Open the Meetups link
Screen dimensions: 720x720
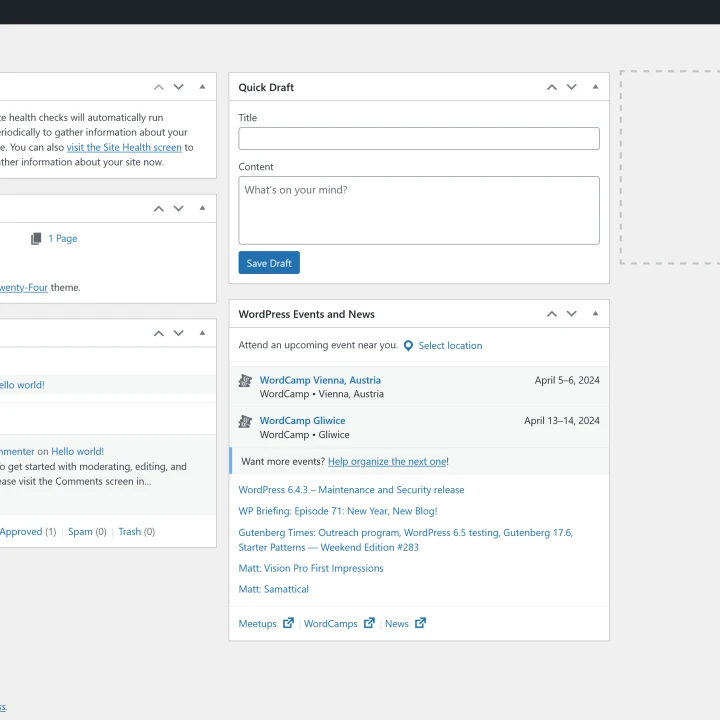click(257, 624)
